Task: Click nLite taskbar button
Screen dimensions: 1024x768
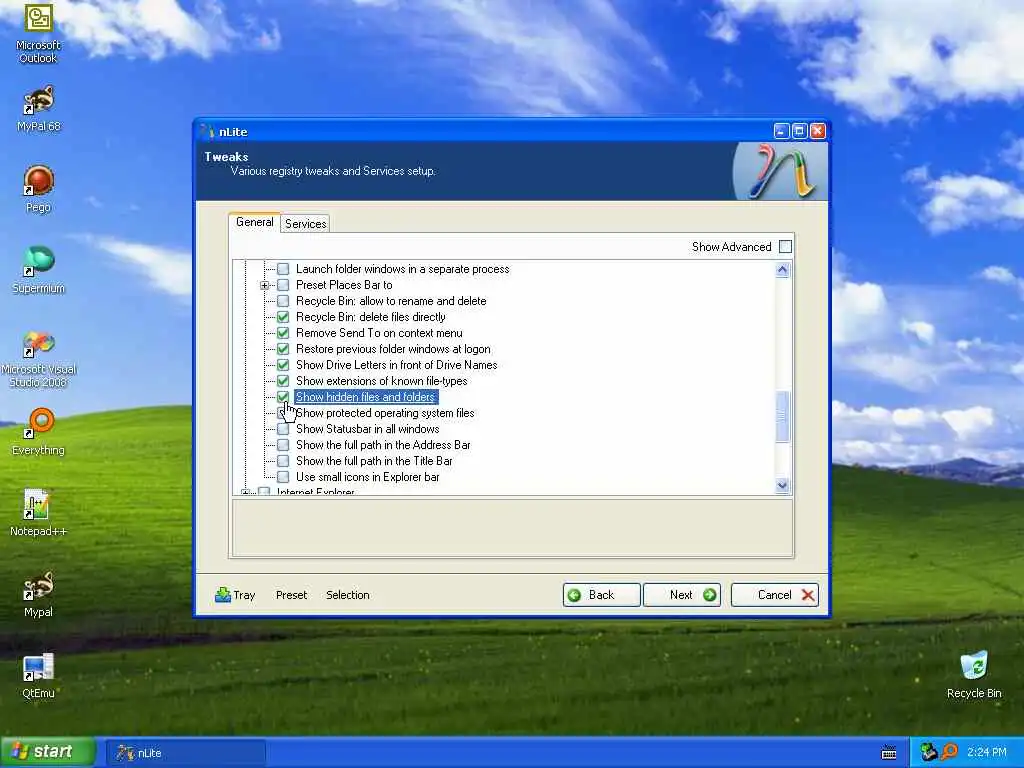Action: (x=185, y=753)
